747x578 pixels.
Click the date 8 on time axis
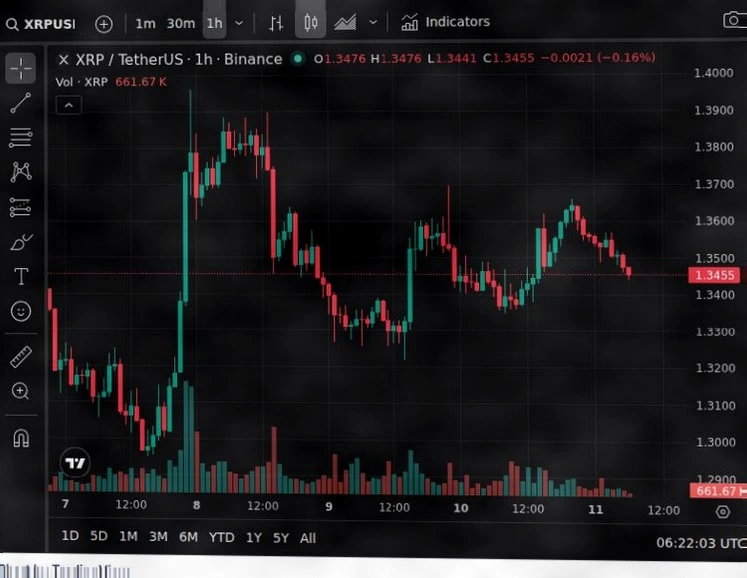[x=196, y=505]
